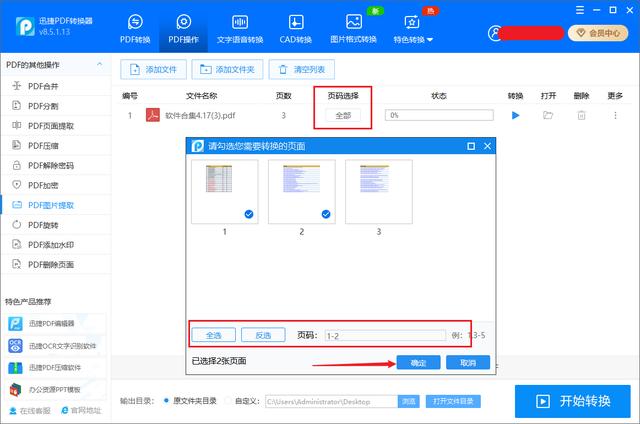The image size is (640, 424).
Task: Select PDF旋转 in sidebar
Action: click(56, 225)
